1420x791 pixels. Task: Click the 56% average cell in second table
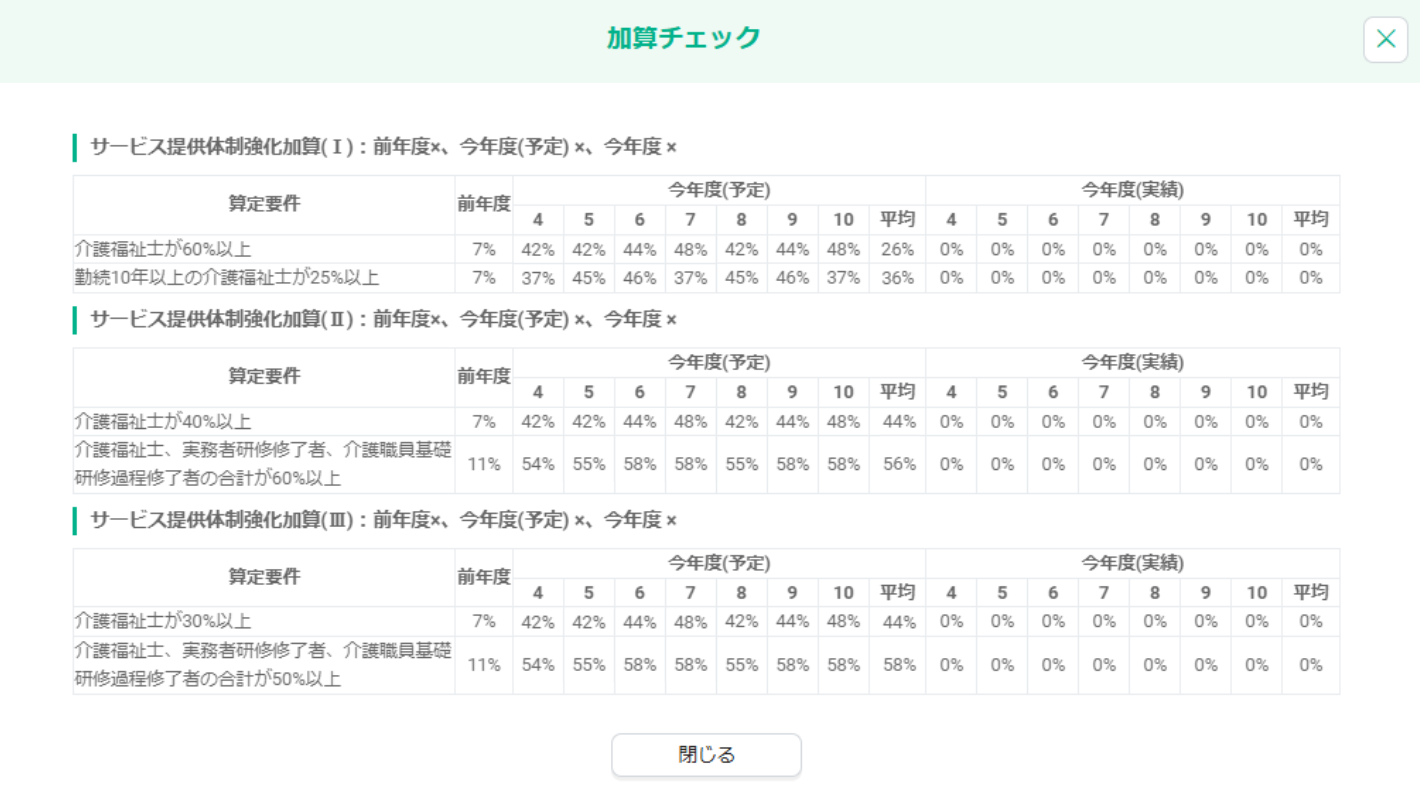pos(897,465)
